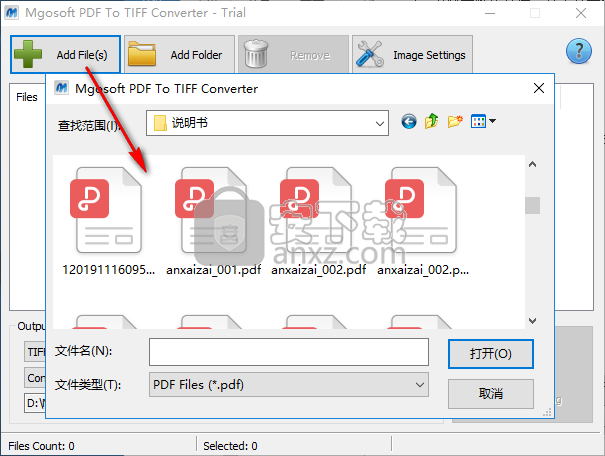Click the 打开(O) open button
Image resolution: width=605 pixels, height=456 pixels.
click(490, 354)
